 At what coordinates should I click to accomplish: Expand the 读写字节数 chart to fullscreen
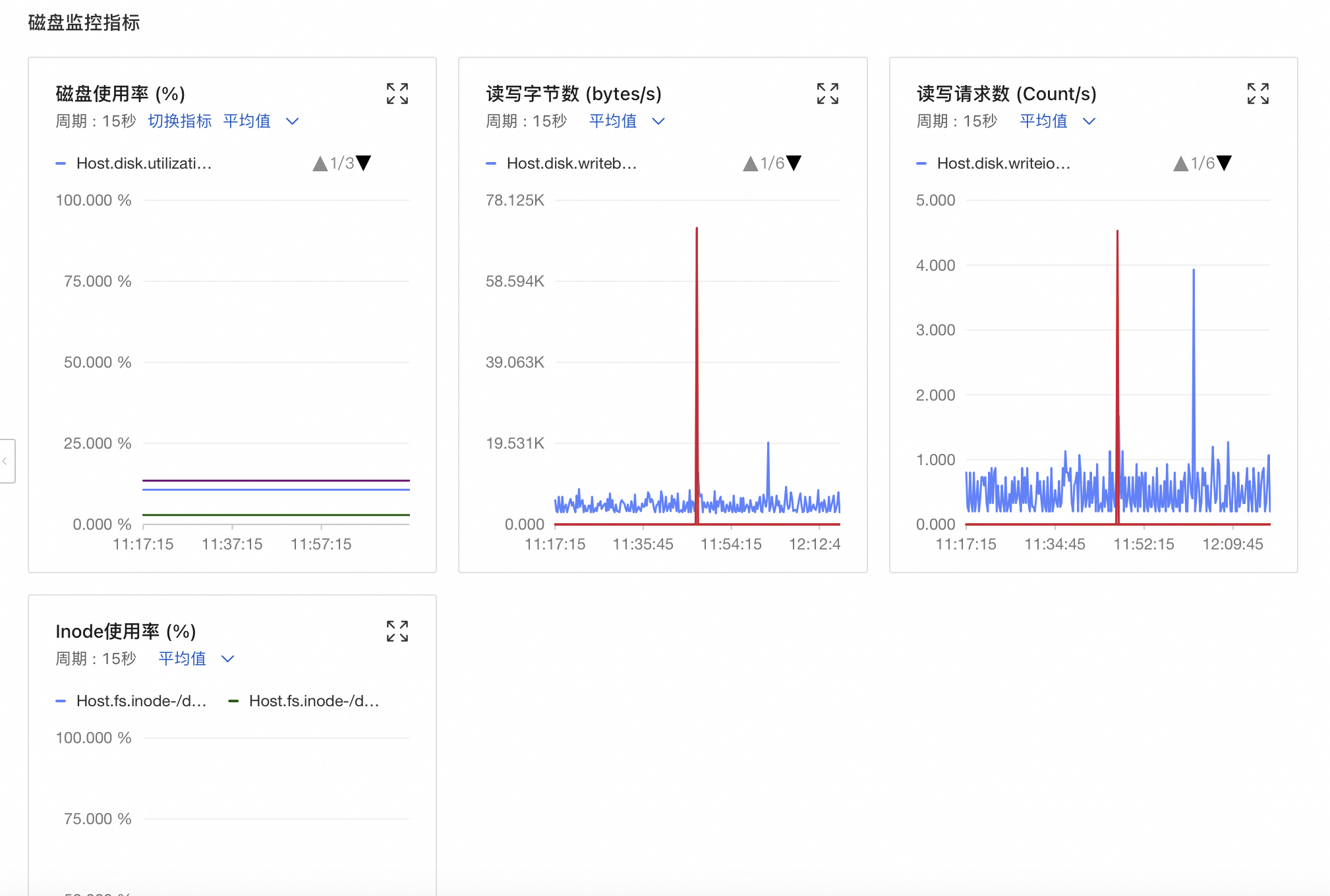tap(828, 94)
